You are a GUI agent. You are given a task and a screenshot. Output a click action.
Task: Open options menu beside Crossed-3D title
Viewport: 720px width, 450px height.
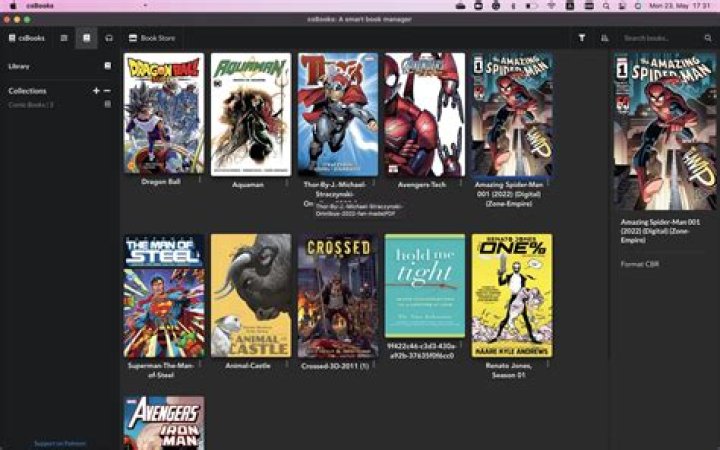tap(374, 364)
